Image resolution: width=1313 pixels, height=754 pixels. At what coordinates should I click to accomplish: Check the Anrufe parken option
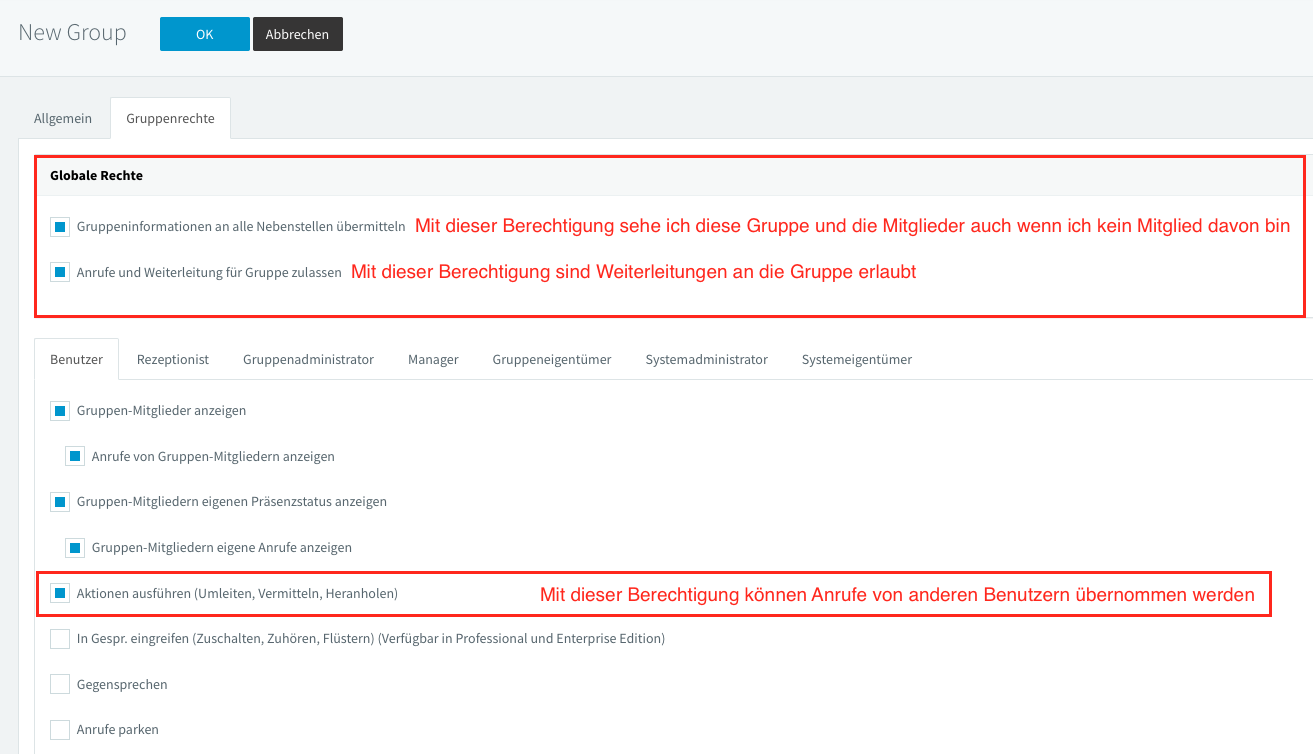[60, 729]
